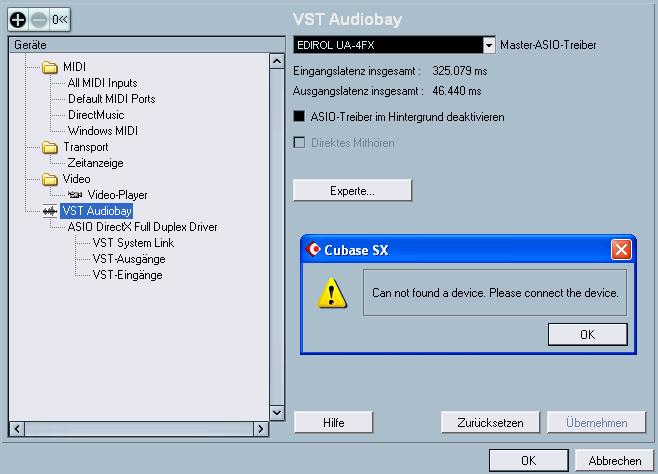The image size is (658, 474).
Task: Select the MIDI folder icon
Action: (50, 67)
